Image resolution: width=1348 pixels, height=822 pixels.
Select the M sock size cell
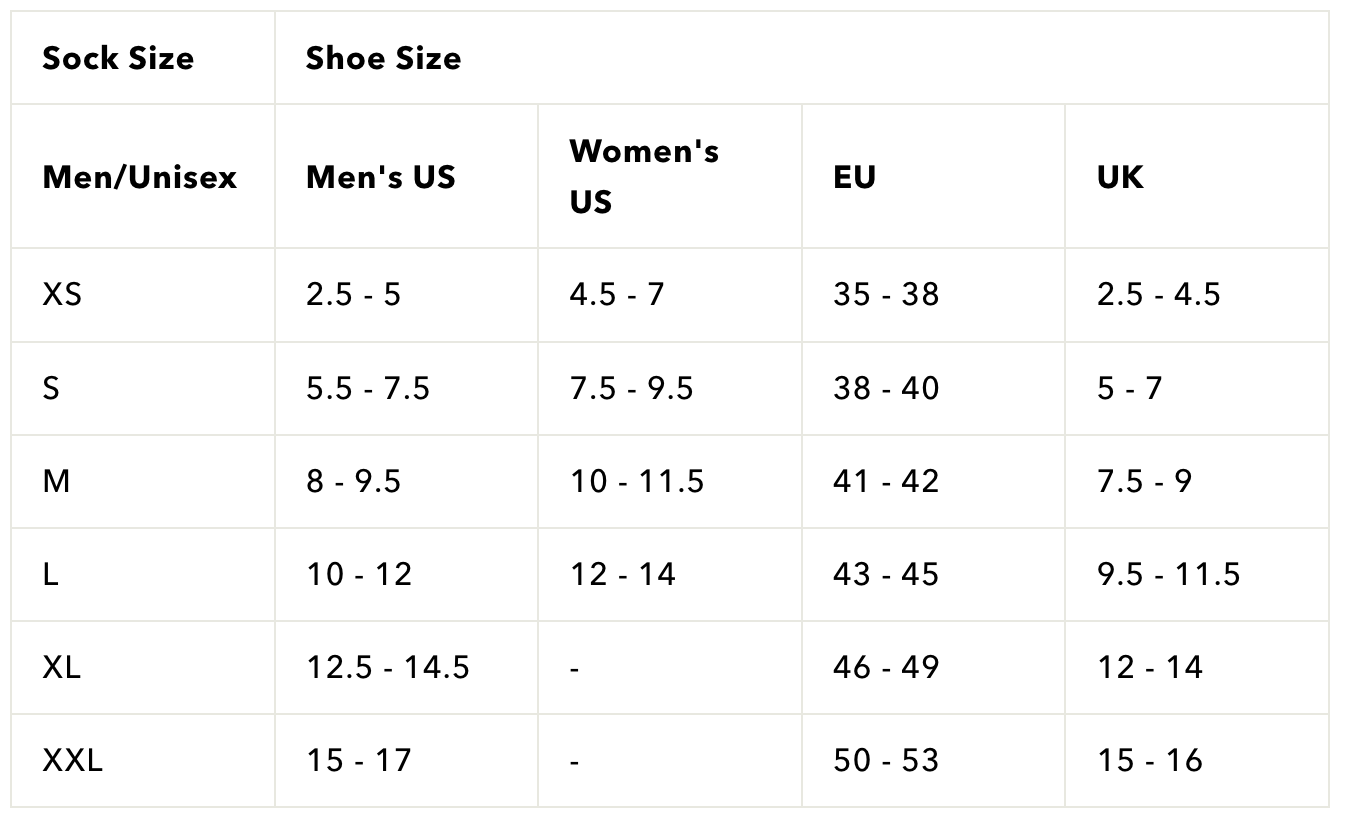click(x=143, y=481)
